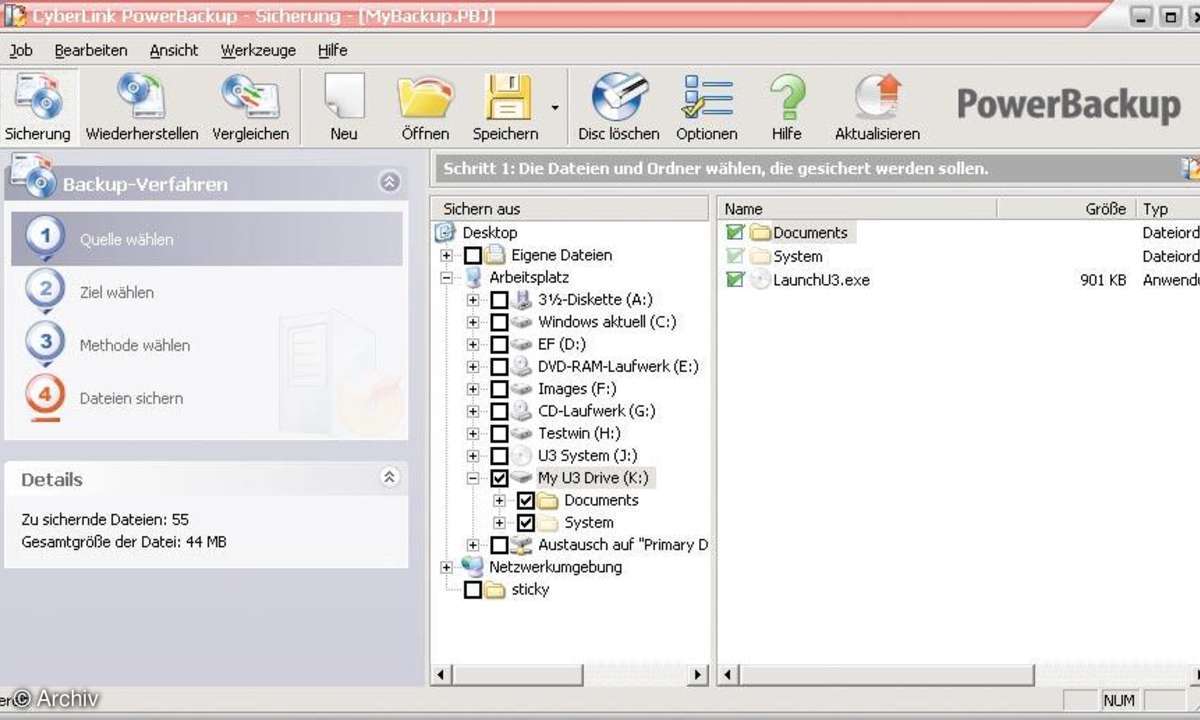Uncheck the Documents checkbox in the tree

[525, 500]
